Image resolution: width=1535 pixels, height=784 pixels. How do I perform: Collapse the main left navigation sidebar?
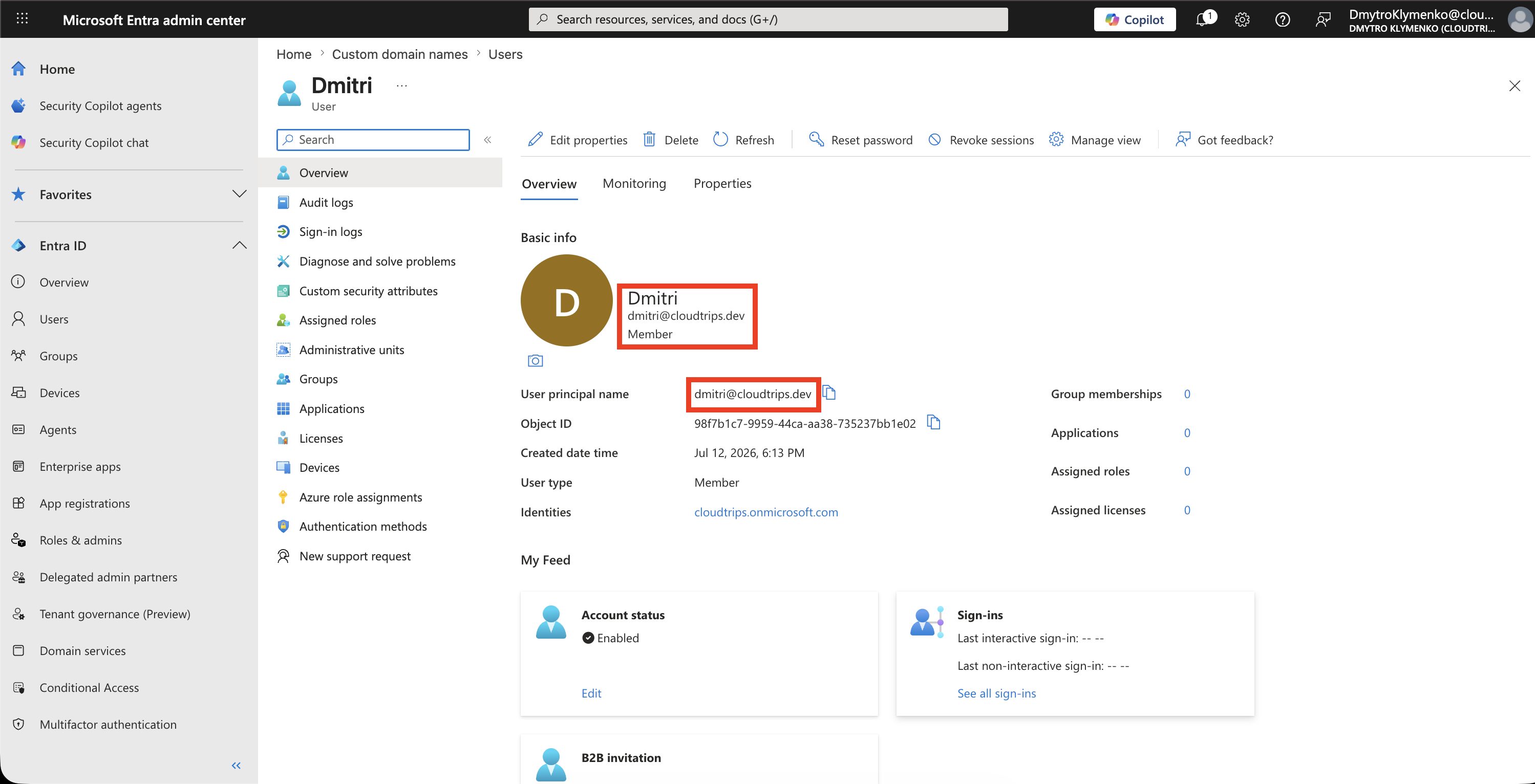click(236, 766)
